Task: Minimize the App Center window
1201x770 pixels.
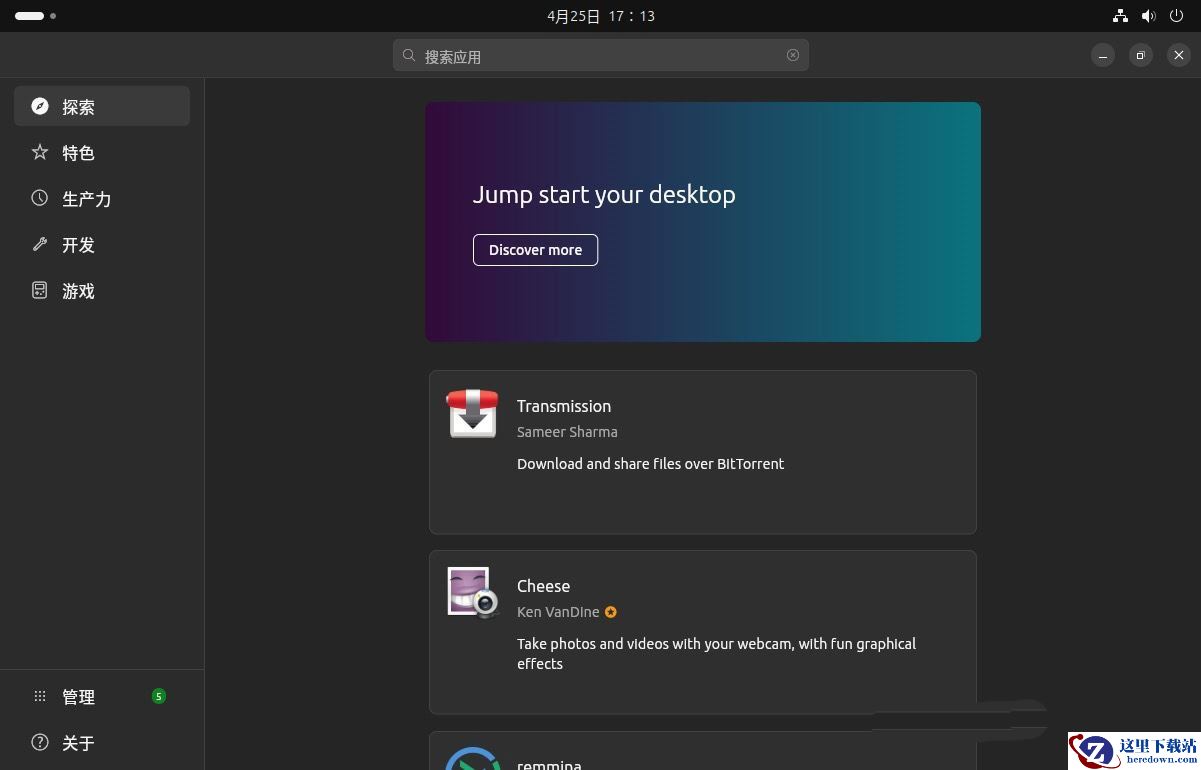Action: [x=1103, y=55]
